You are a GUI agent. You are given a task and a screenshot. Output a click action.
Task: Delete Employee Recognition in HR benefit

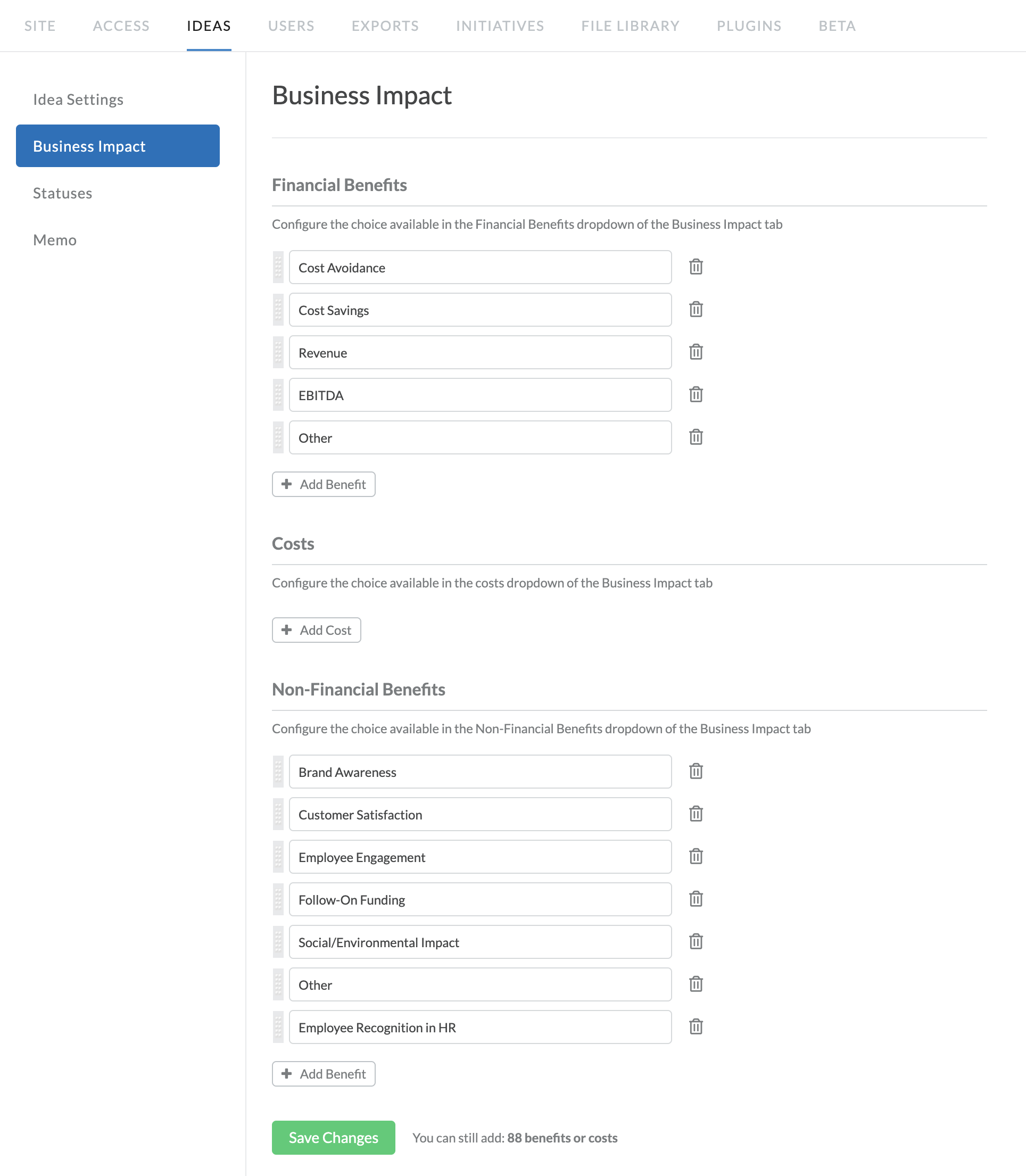(x=696, y=1027)
